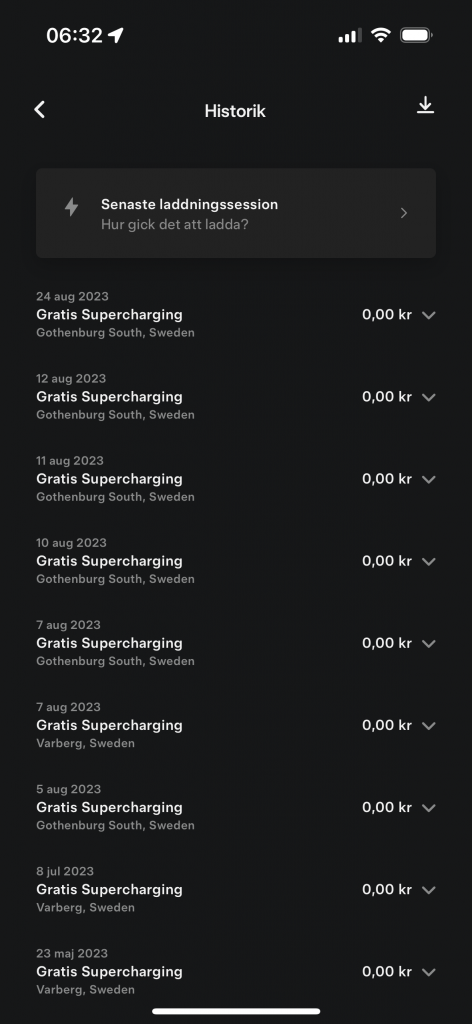The height and width of the screenshot is (1024, 472).
Task: Tap the back arrow icon
Action: tap(40, 110)
